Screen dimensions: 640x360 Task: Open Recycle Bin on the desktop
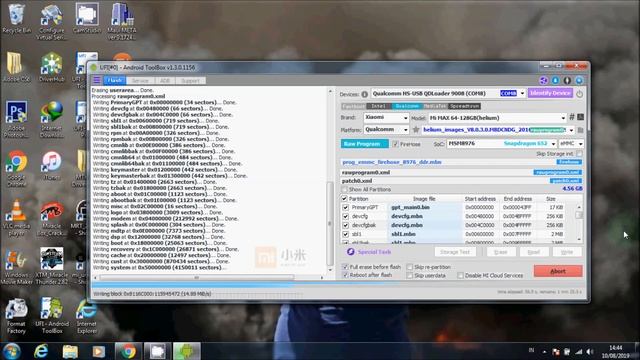tap(16, 18)
